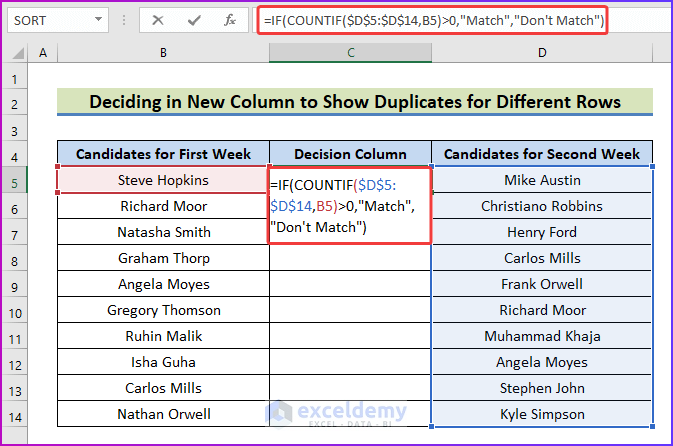Select cell containing Nathan Orwell

pyautogui.click(x=162, y=415)
